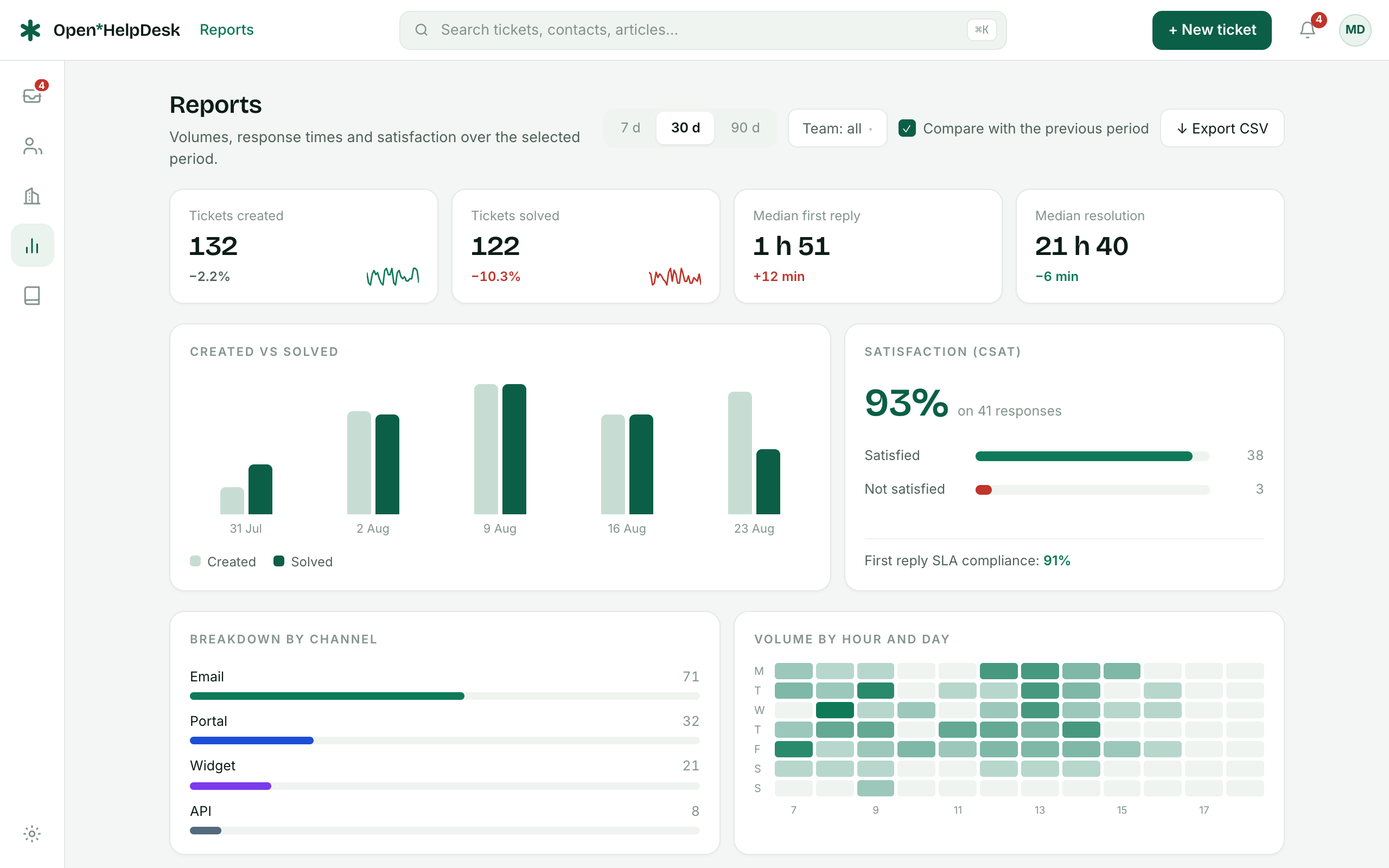Screen dimensions: 1389x868
Task: Click the ⌘K shortcut badge
Action: click(x=982, y=30)
